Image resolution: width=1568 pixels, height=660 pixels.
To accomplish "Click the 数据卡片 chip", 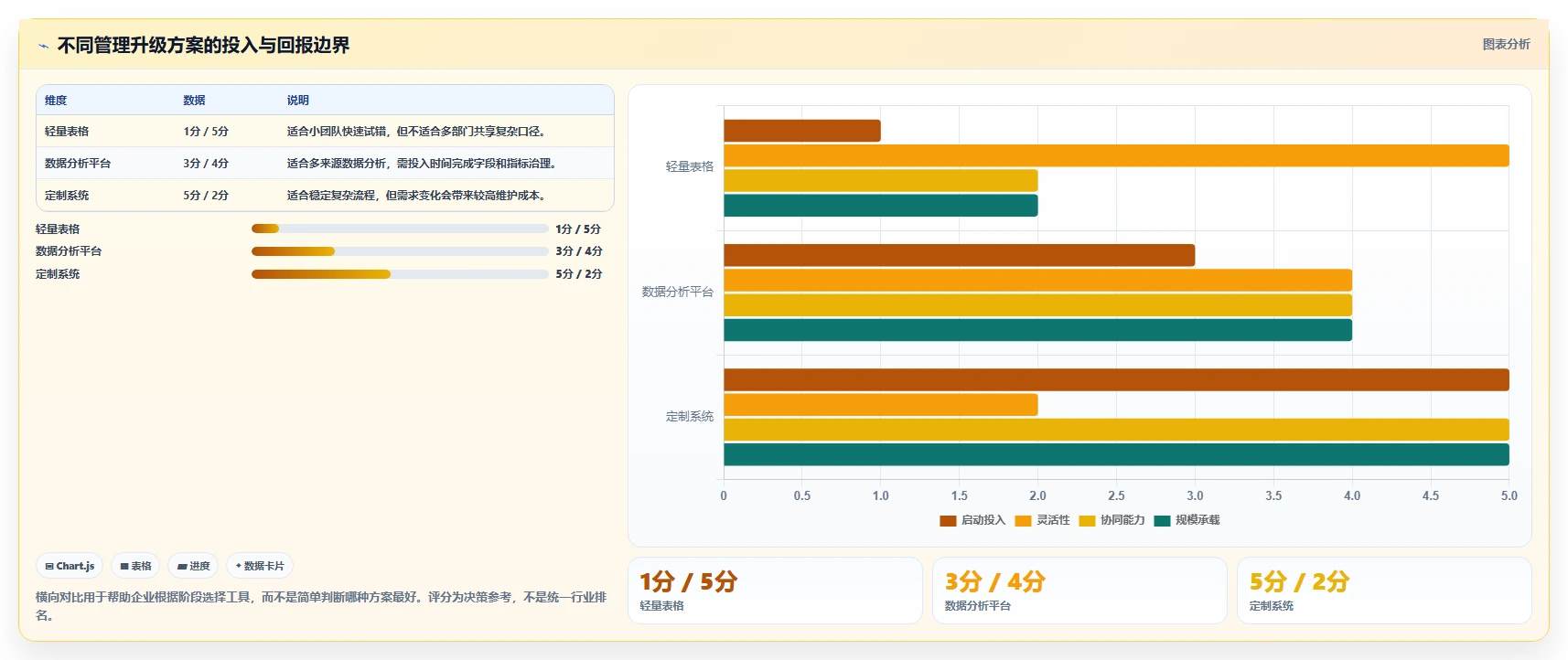I will (x=260, y=566).
